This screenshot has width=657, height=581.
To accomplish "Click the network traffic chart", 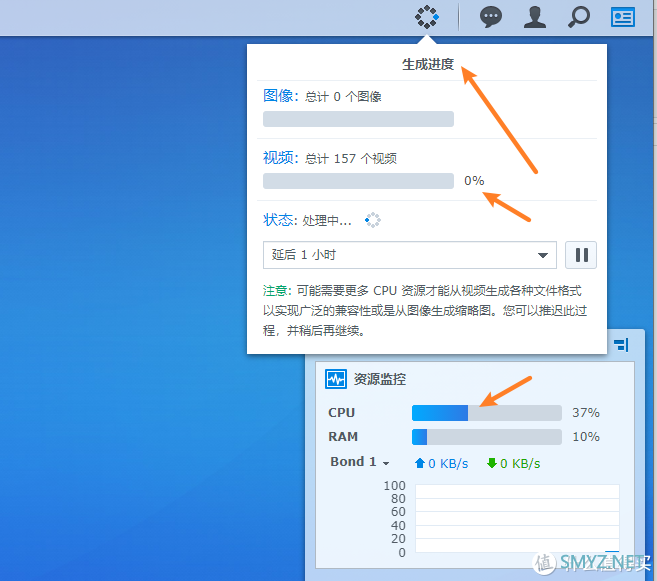I will coord(517,519).
